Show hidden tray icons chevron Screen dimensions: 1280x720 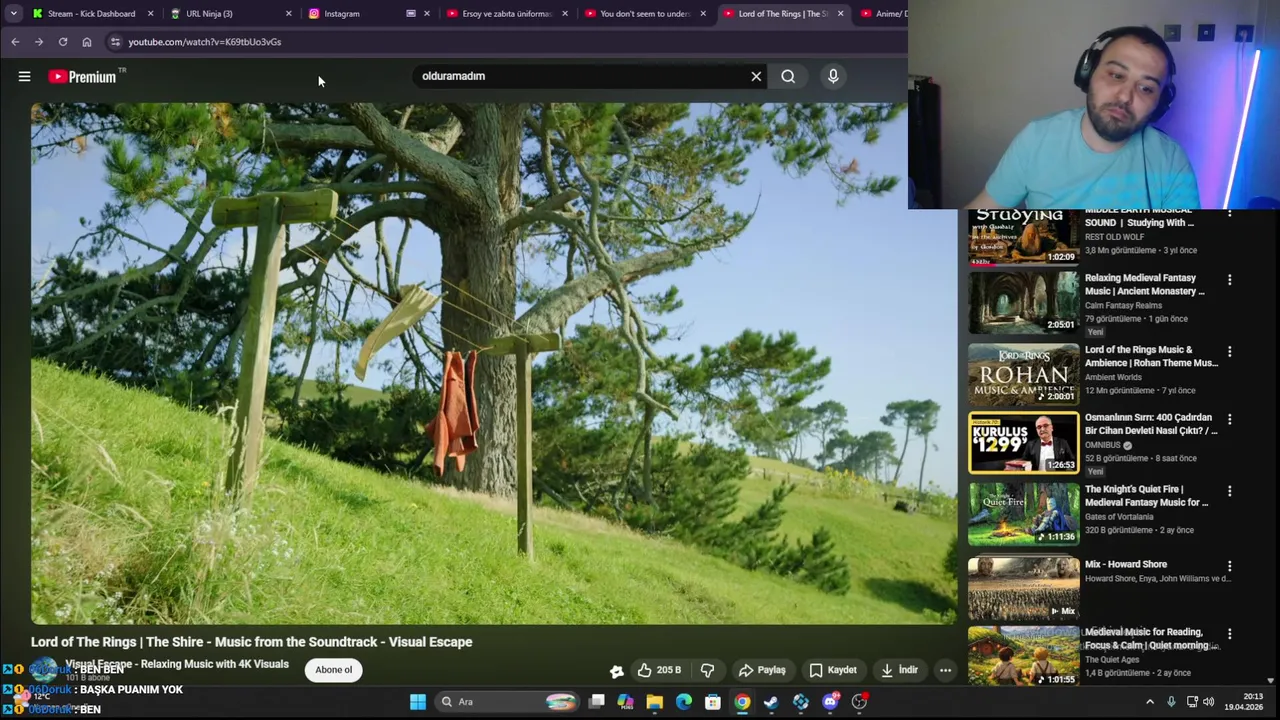1149,702
